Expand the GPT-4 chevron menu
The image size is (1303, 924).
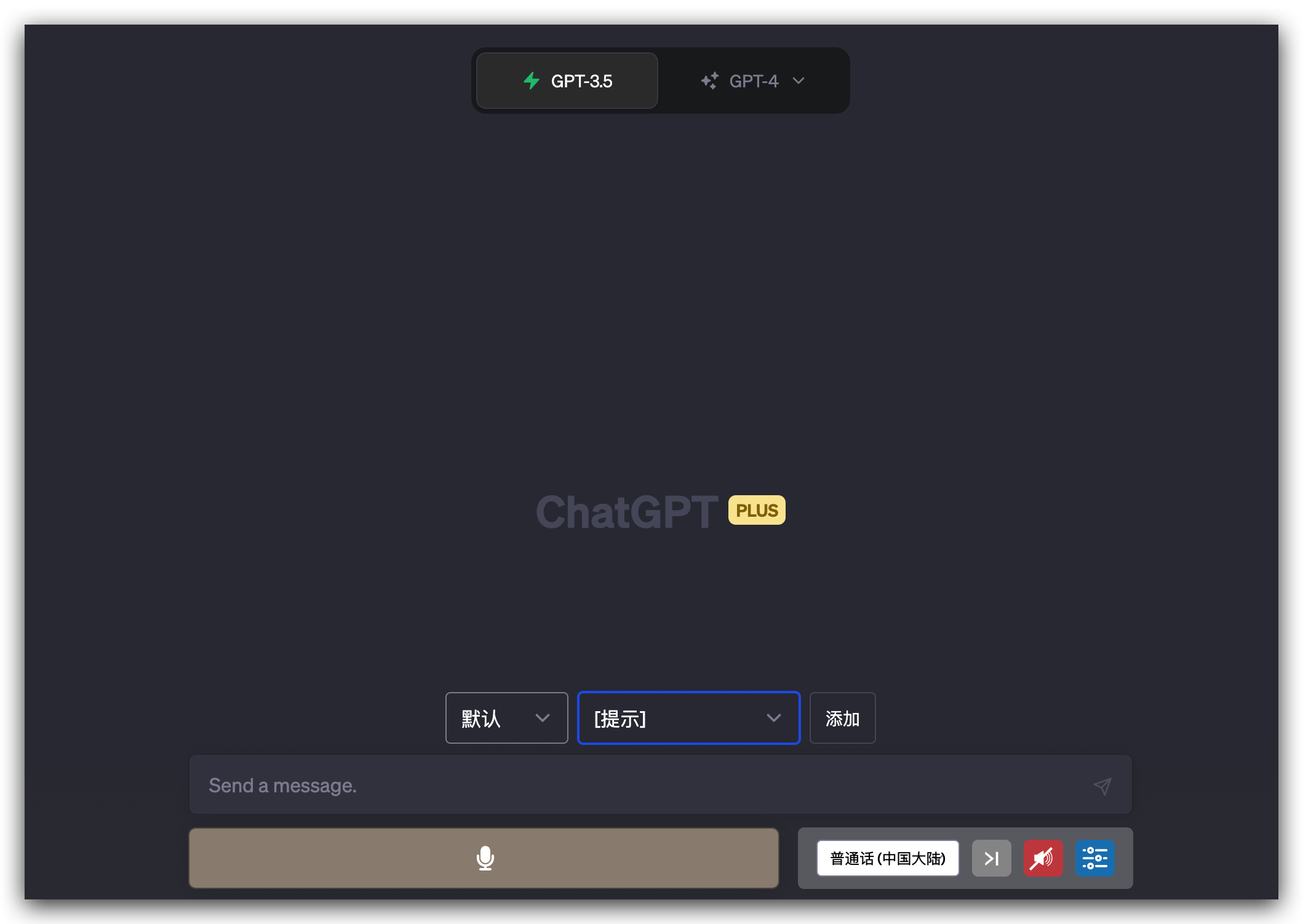point(799,81)
